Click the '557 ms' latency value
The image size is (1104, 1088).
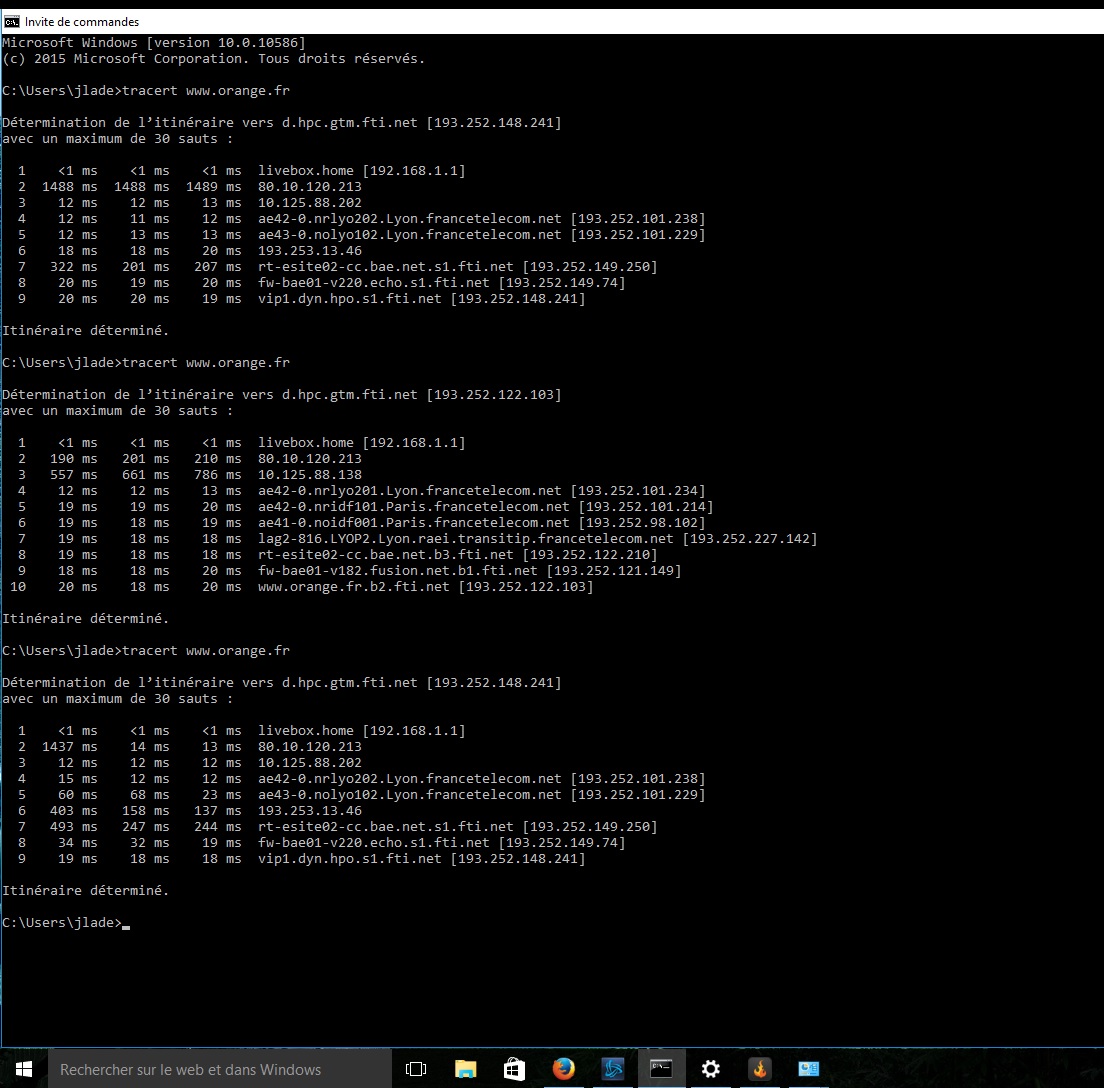pyautogui.click(x=73, y=475)
